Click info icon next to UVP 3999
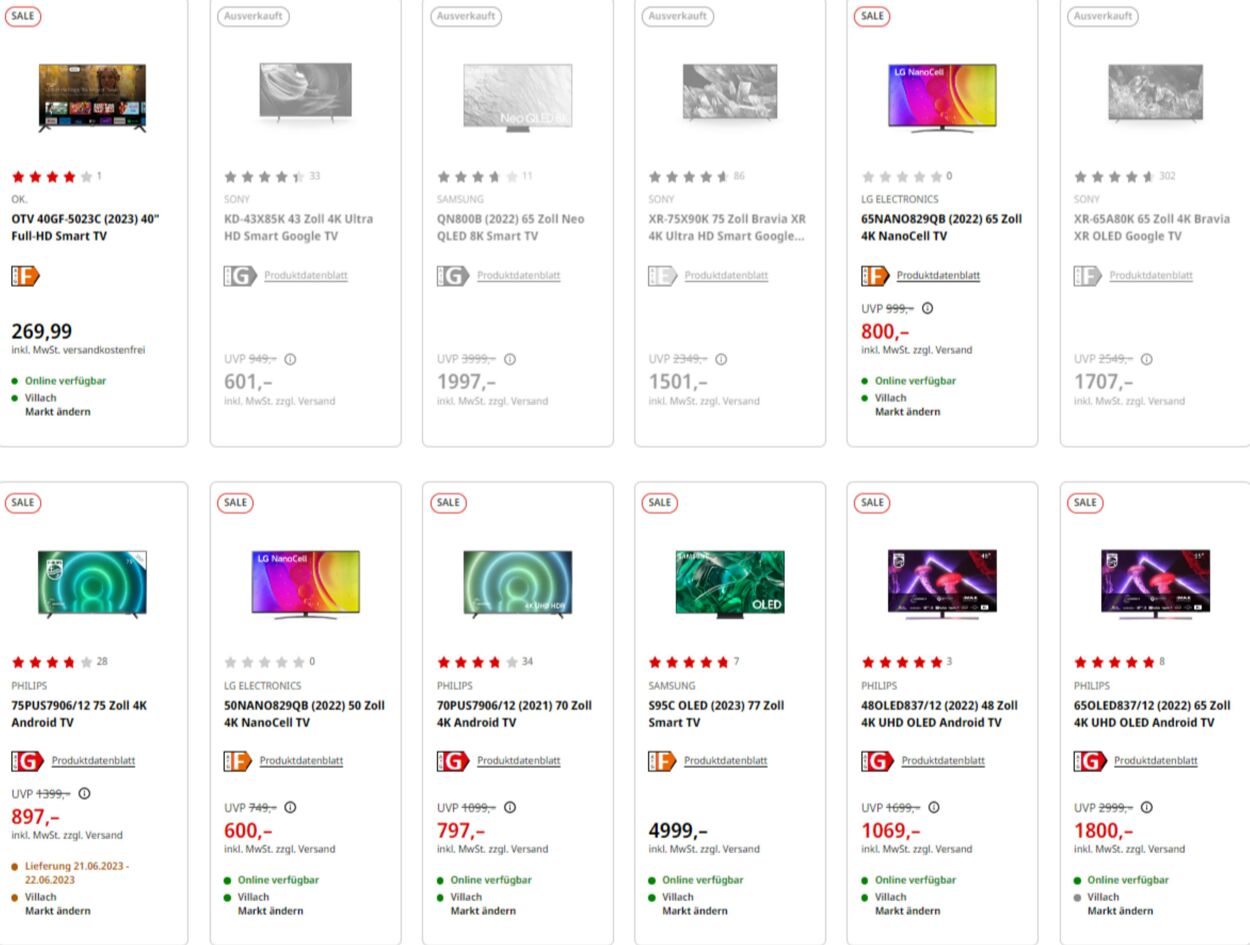Image resolution: width=1250 pixels, height=945 pixels. (509, 359)
